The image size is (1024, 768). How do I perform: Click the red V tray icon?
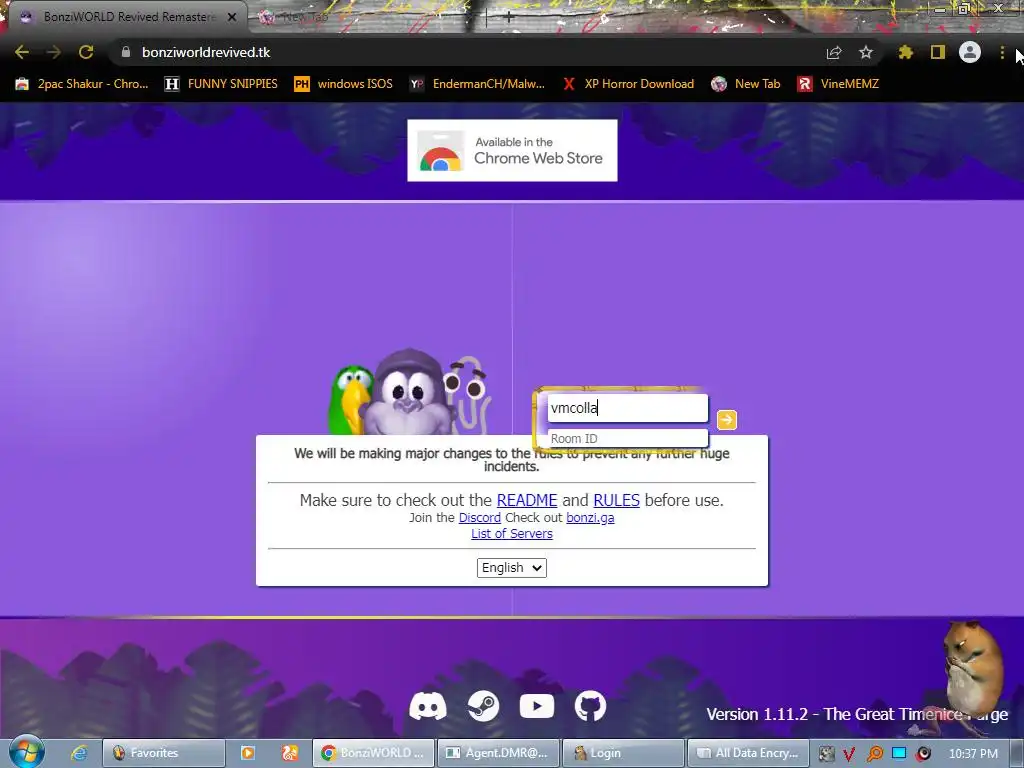(849, 754)
